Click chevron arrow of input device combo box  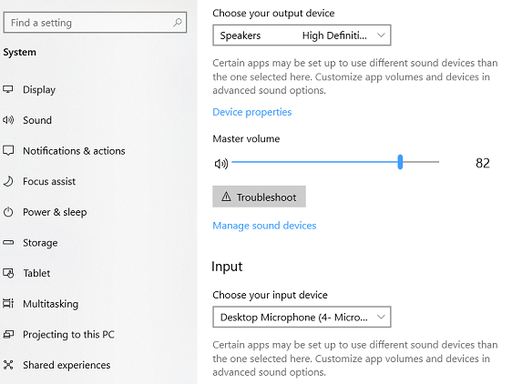click(x=381, y=317)
